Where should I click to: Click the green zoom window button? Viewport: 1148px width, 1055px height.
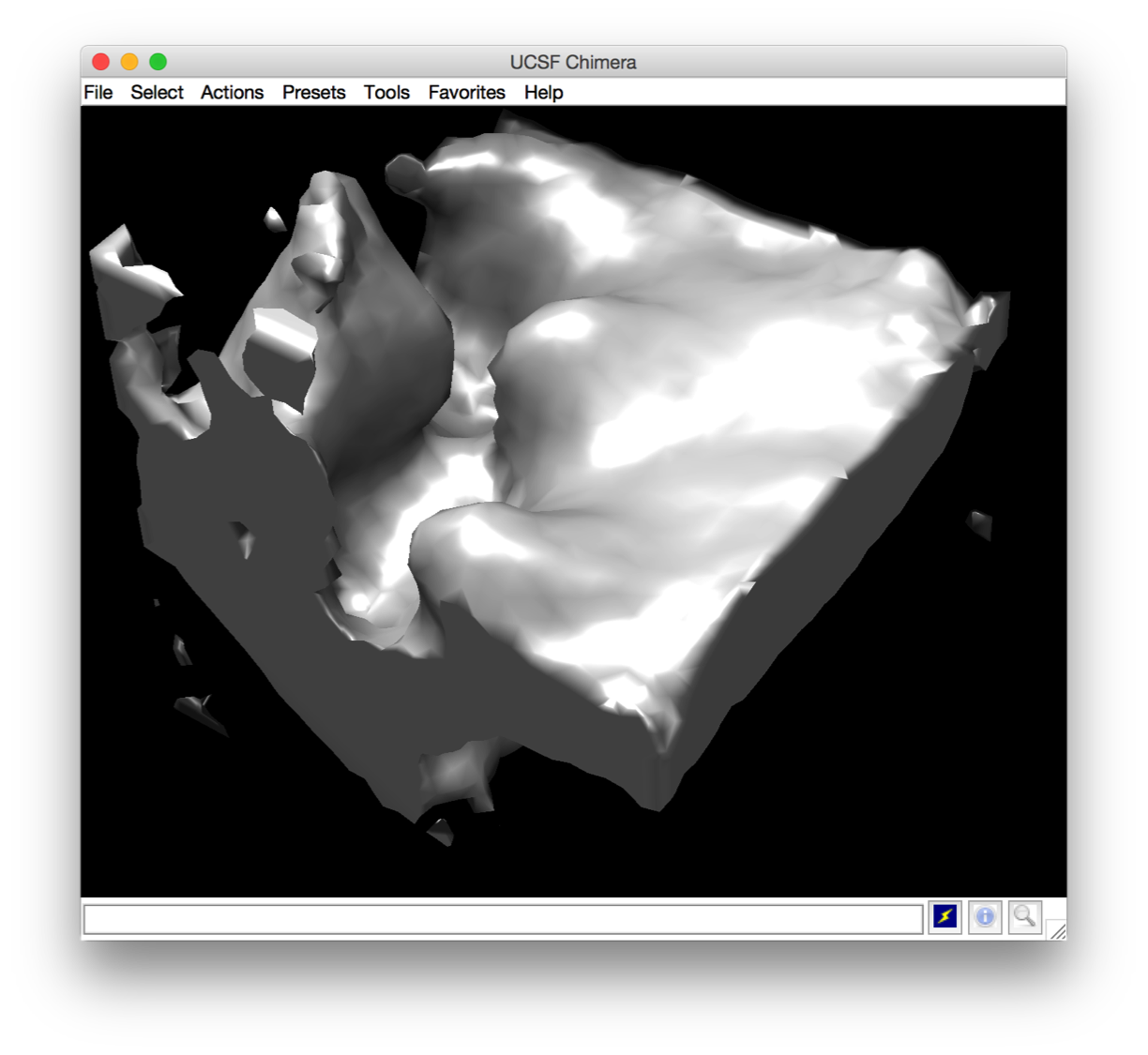coord(158,62)
